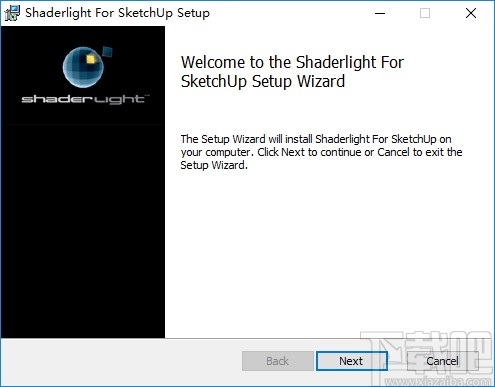Click the 'The Setup Wizard will install' paragraph

pyautogui.click(x=321, y=152)
